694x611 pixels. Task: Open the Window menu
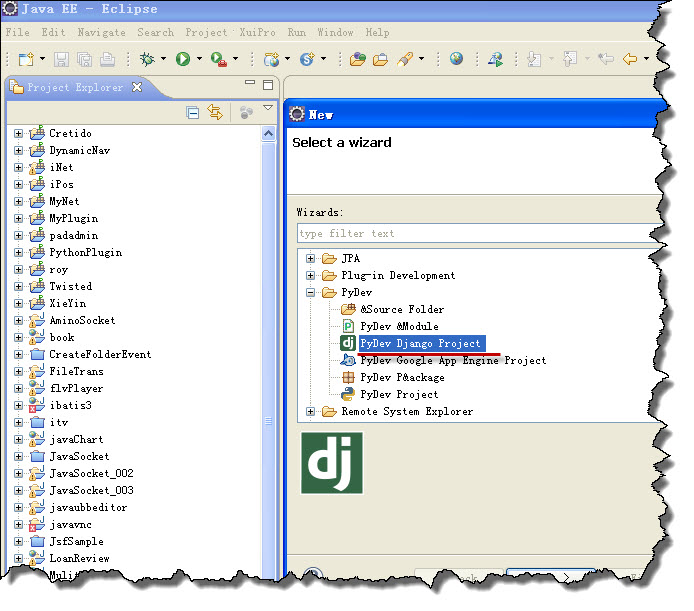click(335, 32)
